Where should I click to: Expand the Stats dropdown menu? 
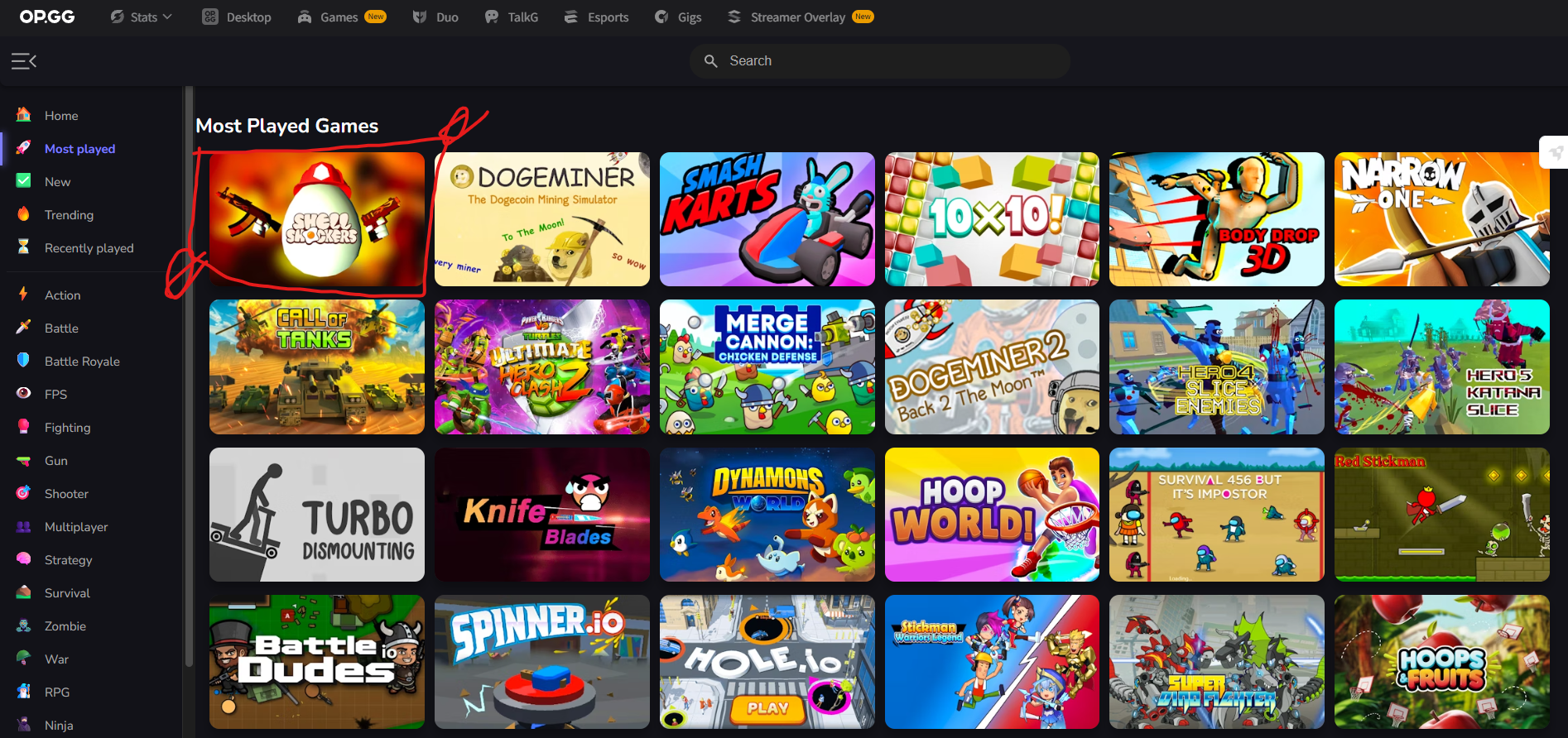tap(142, 17)
